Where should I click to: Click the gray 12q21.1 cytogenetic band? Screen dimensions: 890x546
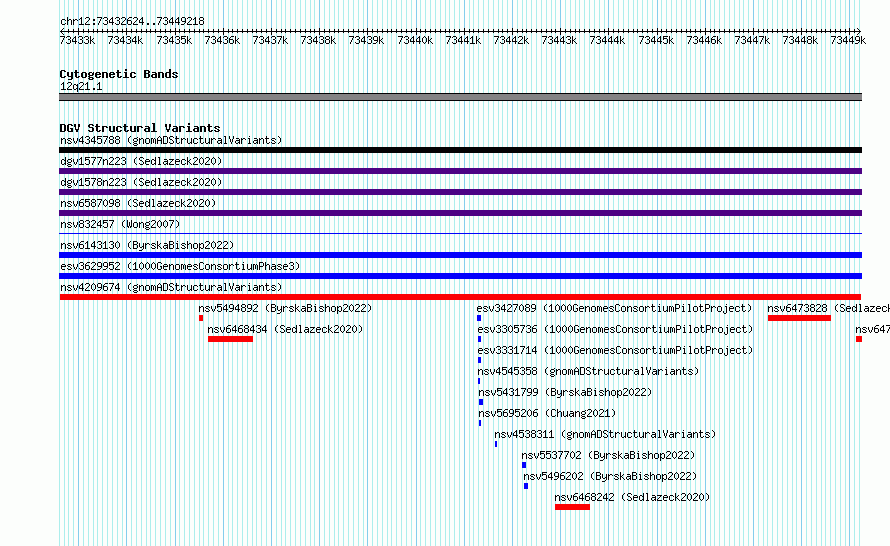(x=460, y=97)
